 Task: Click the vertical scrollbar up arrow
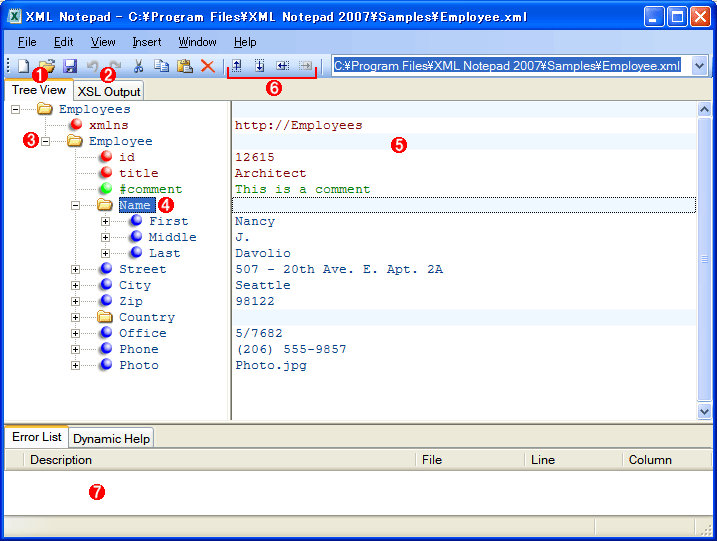(704, 109)
